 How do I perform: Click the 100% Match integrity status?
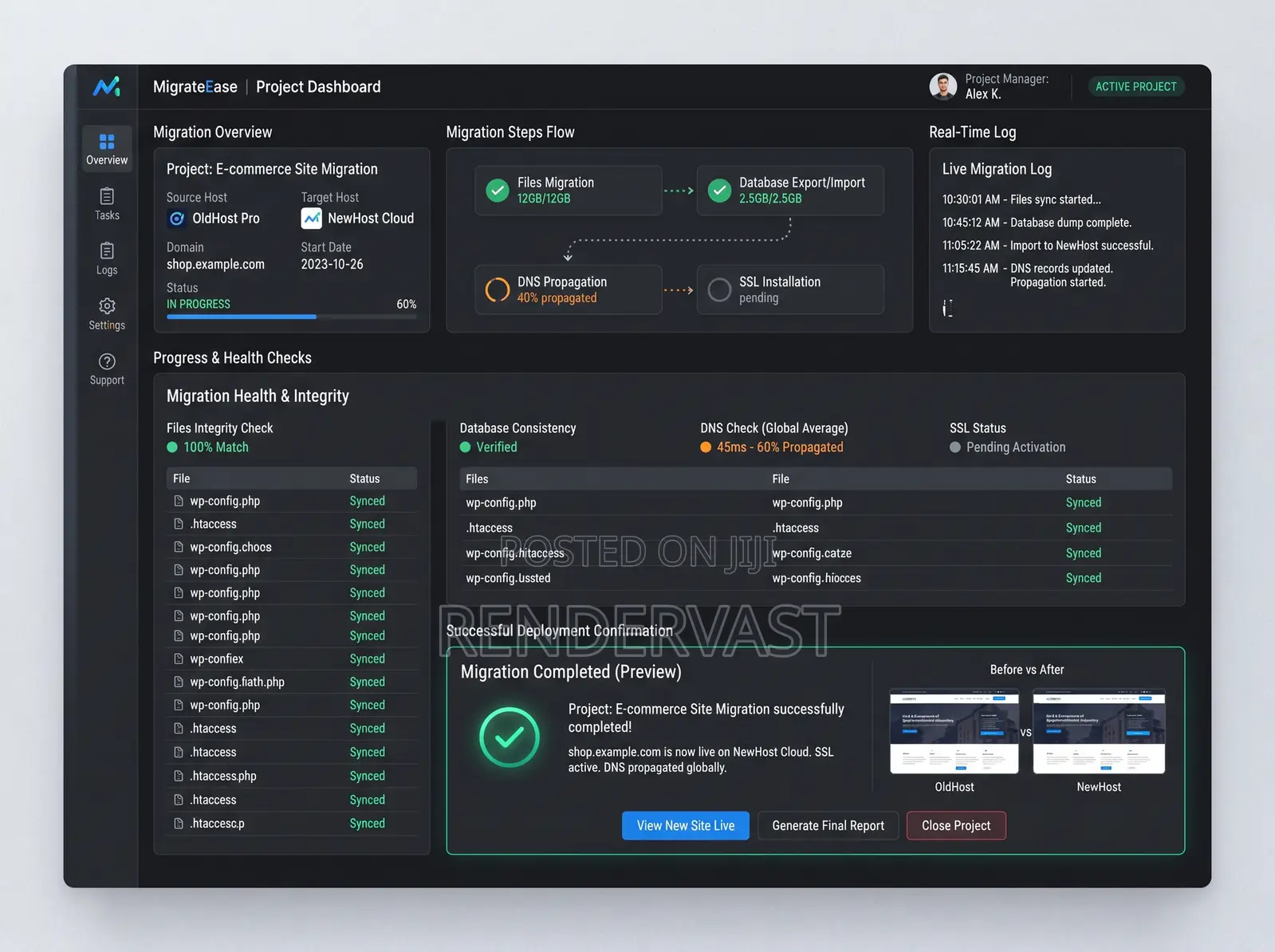[x=207, y=447]
